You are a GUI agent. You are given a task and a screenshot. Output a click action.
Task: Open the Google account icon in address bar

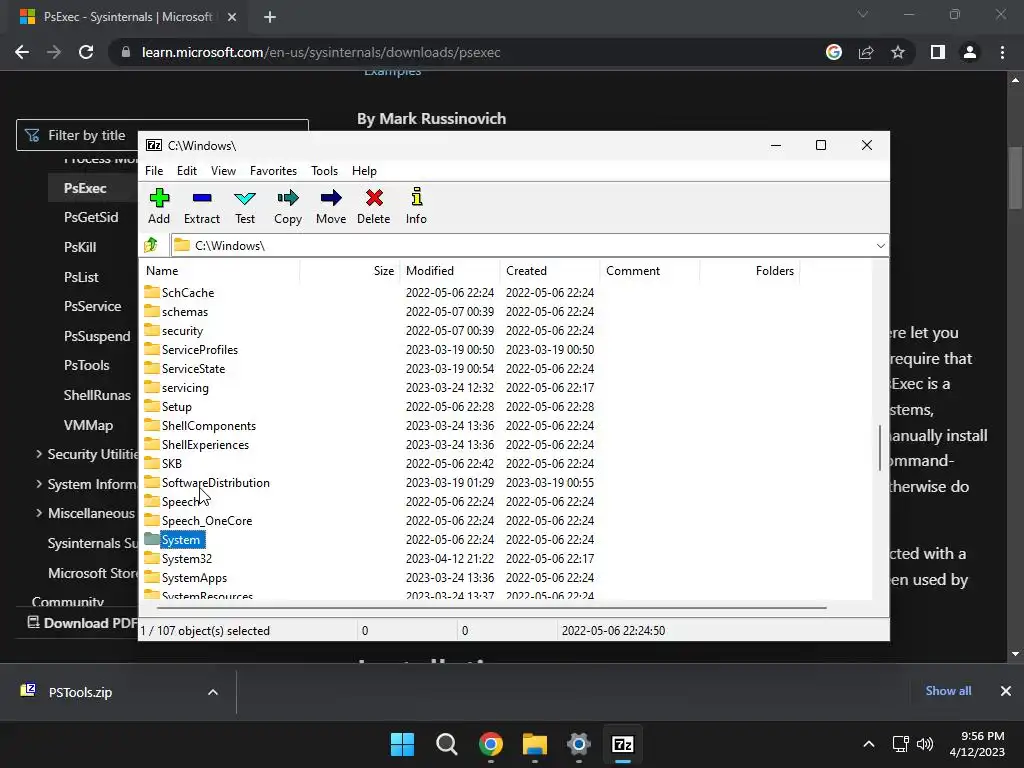(x=834, y=52)
